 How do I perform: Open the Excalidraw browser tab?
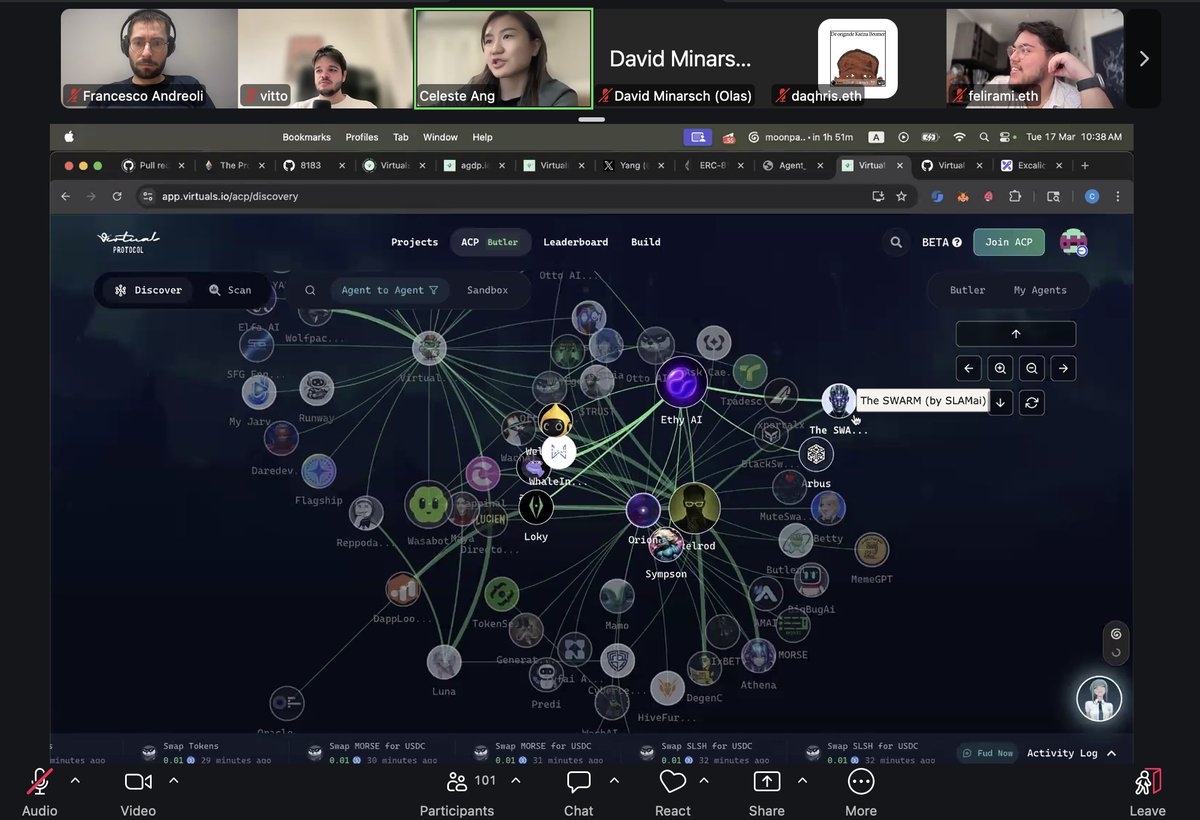click(x=1030, y=165)
